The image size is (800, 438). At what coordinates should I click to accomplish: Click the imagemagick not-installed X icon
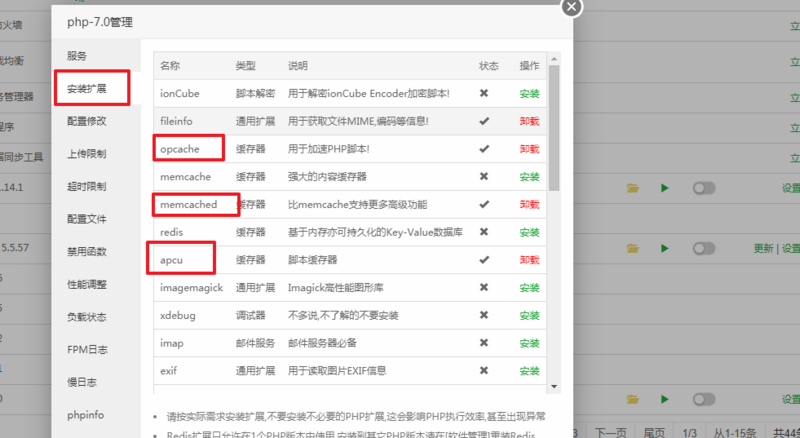click(484, 287)
